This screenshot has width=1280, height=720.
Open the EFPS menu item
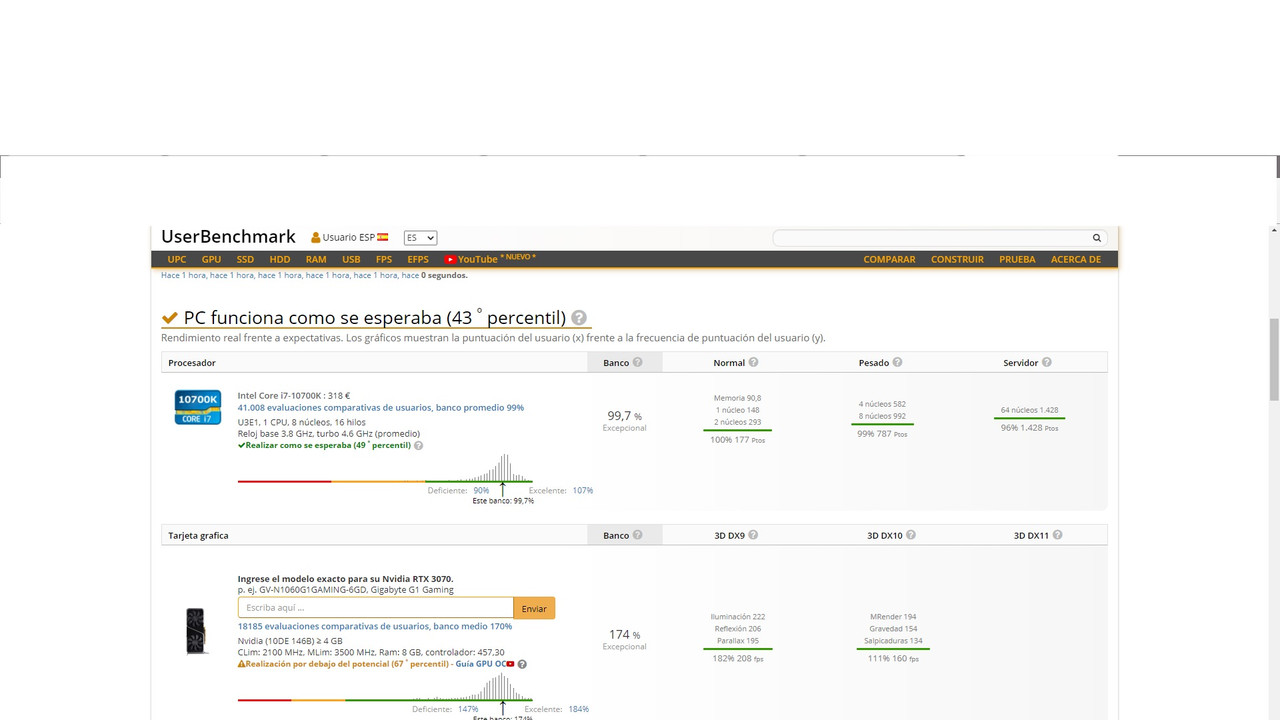tap(418, 259)
